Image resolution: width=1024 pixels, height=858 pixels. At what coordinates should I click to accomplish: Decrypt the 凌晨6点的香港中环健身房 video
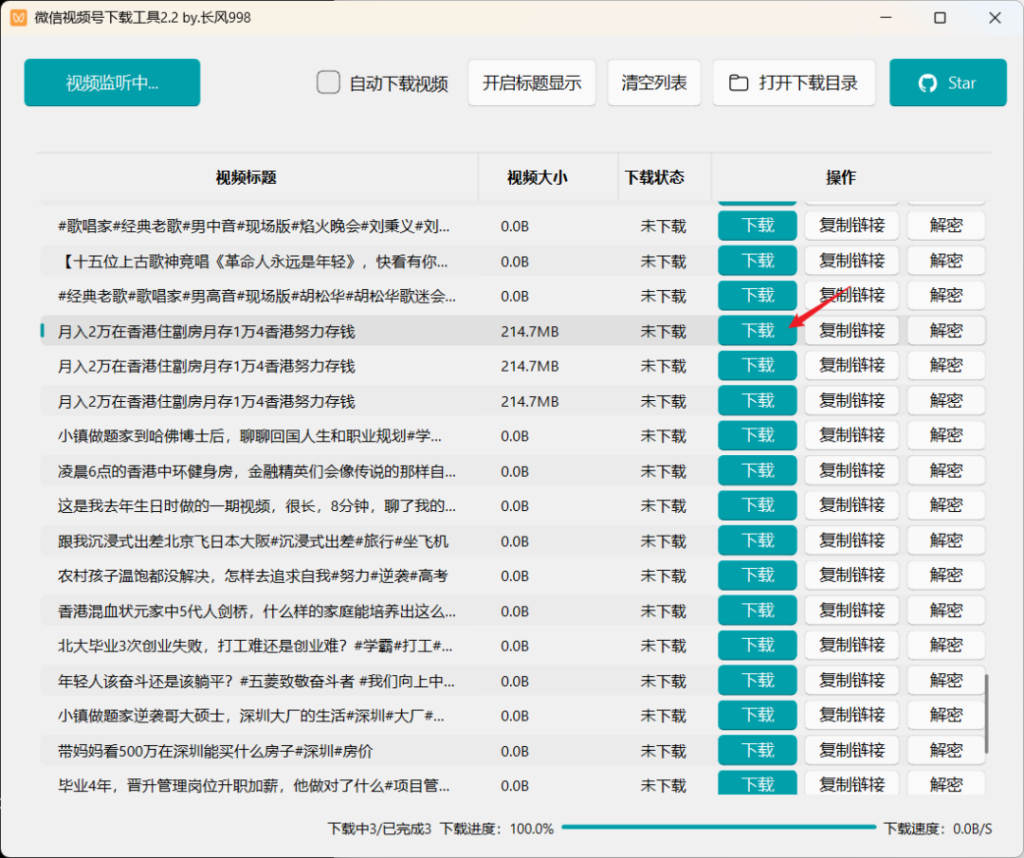946,470
